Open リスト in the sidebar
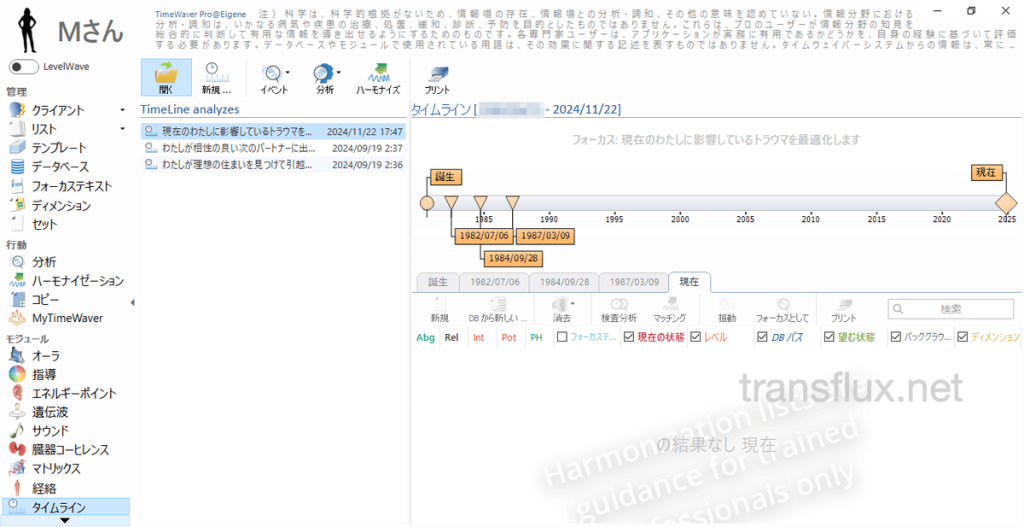This screenshot has height=527, width=1024. click(44, 129)
